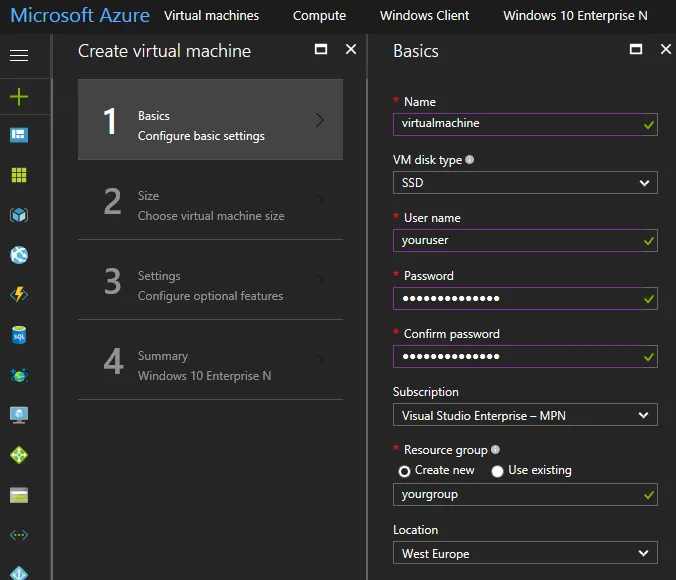Open the Location West Europe dropdown
The image size is (676, 580).
click(x=525, y=553)
